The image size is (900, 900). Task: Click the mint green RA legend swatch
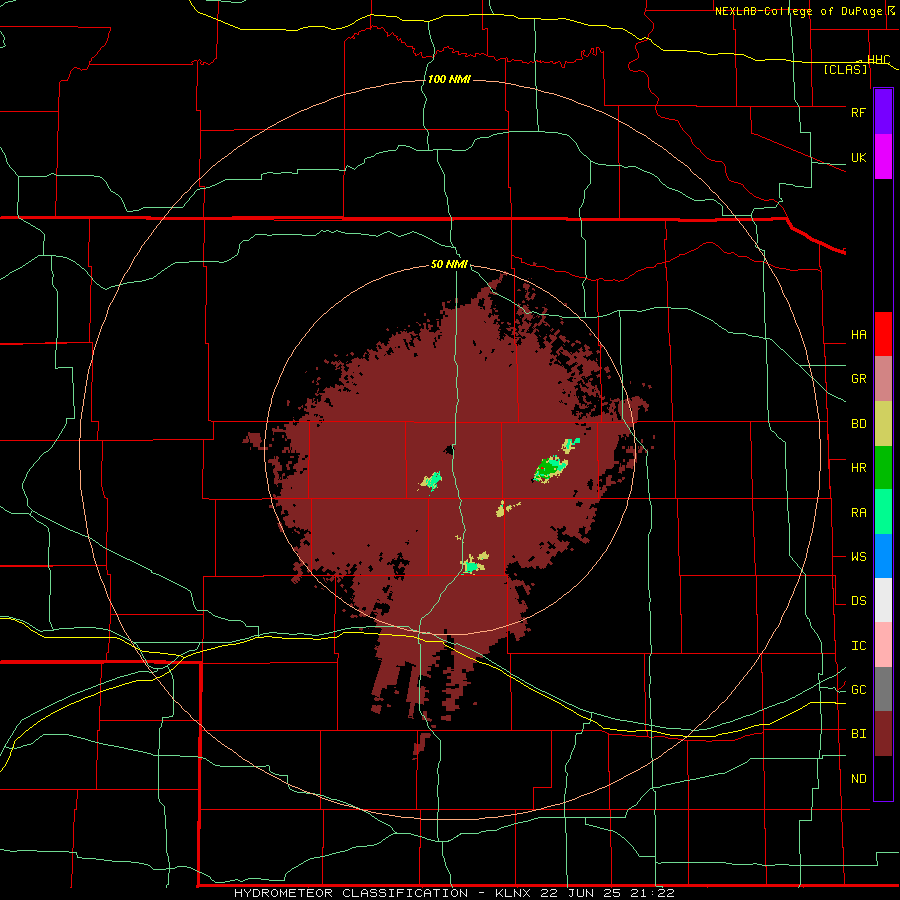tap(883, 512)
